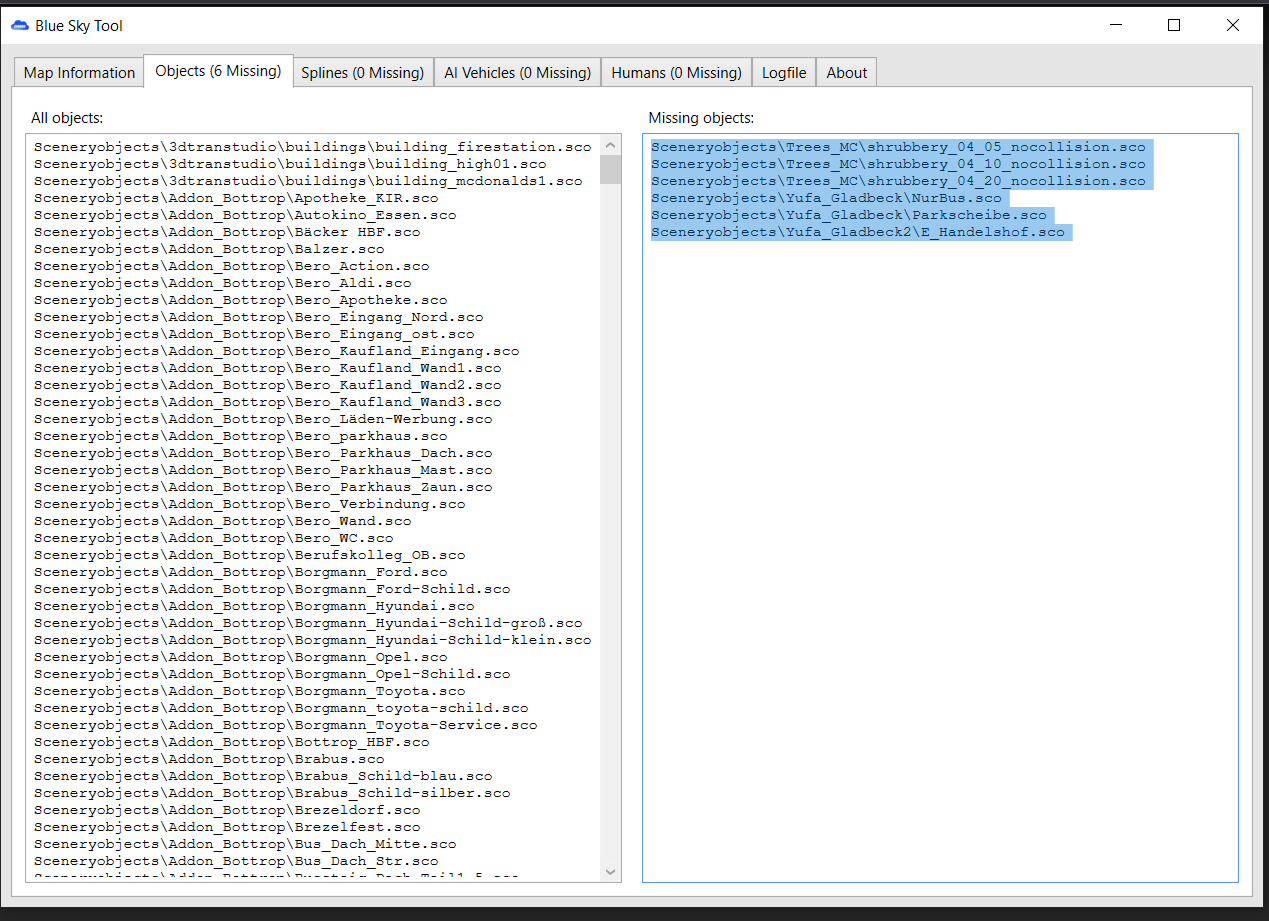Open the Splines (0 Missing) tab
The height and width of the screenshot is (921, 1269).
pos(362,73)
